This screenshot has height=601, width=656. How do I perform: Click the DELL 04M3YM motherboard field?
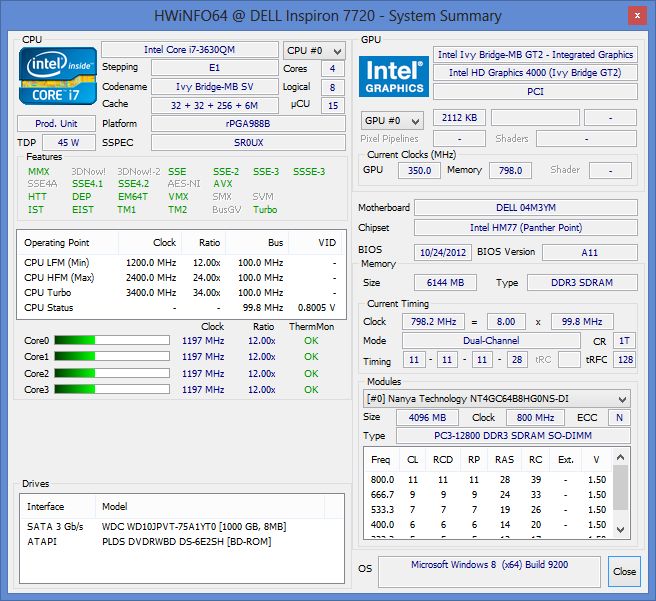(x=524, y=208)
